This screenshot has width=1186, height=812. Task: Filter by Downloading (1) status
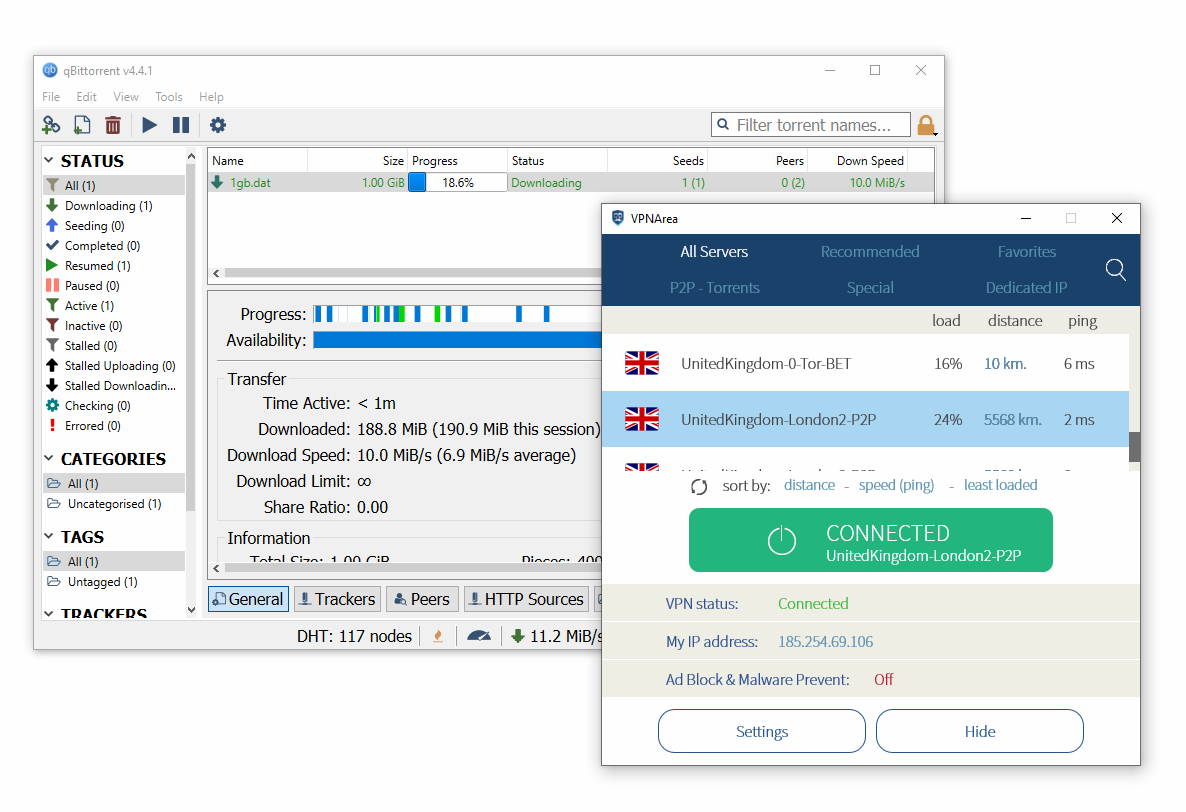click(108, 206)
